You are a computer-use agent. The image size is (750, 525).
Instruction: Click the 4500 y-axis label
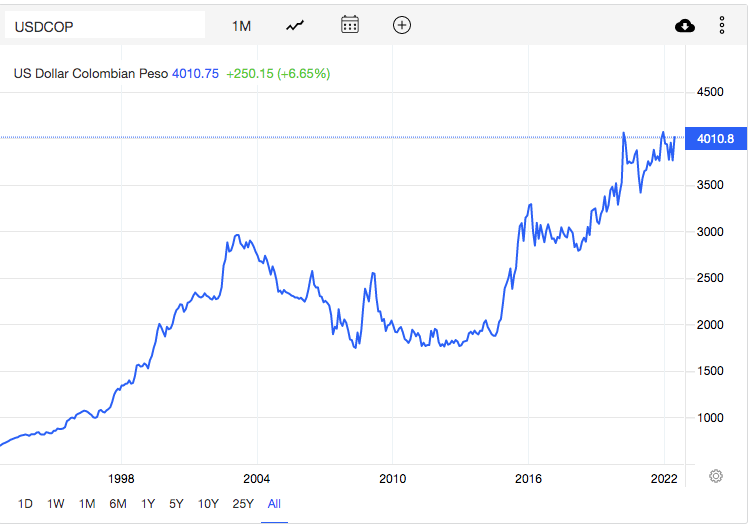(x=710, y=92)
